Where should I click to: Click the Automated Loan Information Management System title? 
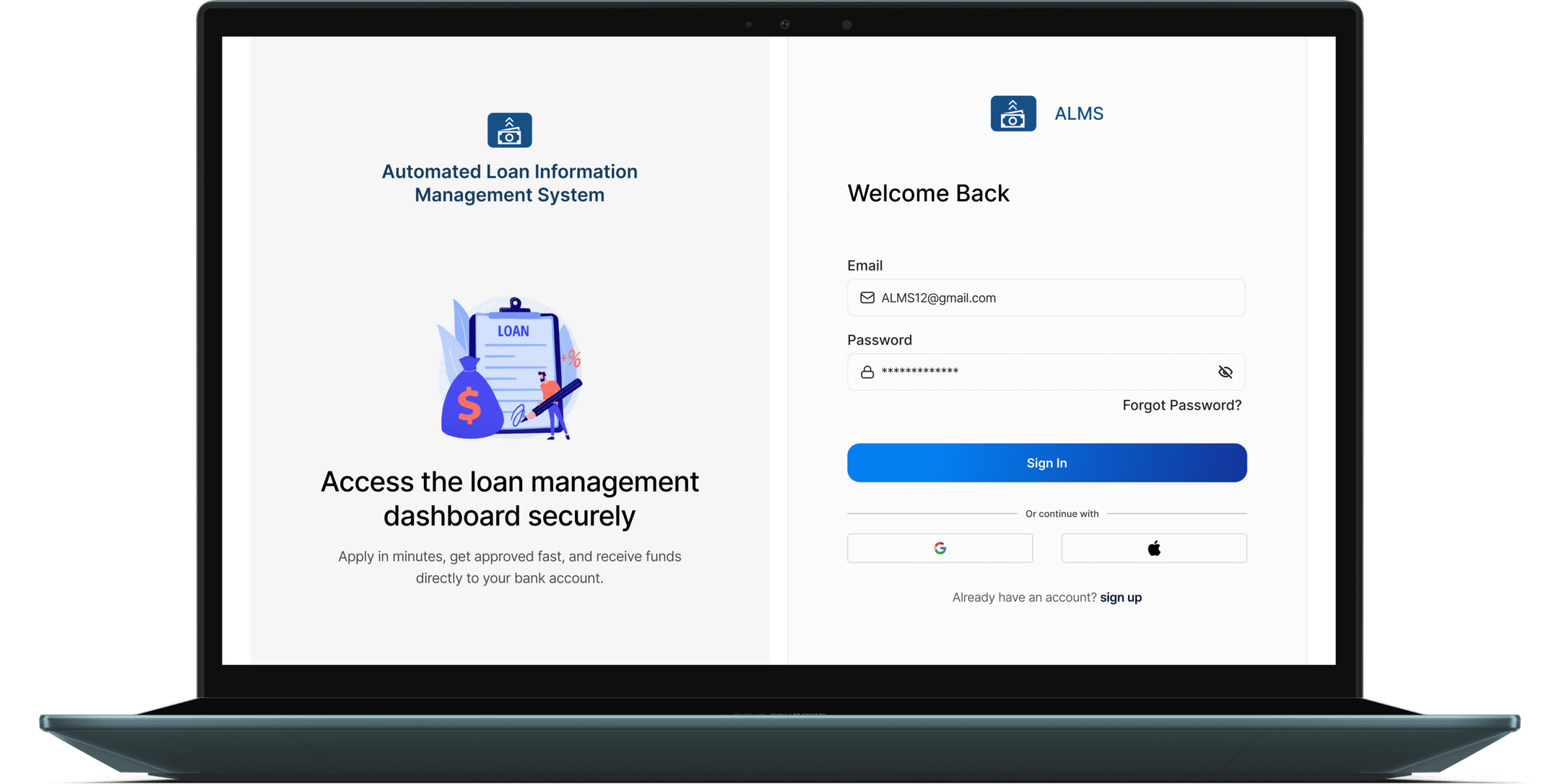pos(509,183)
